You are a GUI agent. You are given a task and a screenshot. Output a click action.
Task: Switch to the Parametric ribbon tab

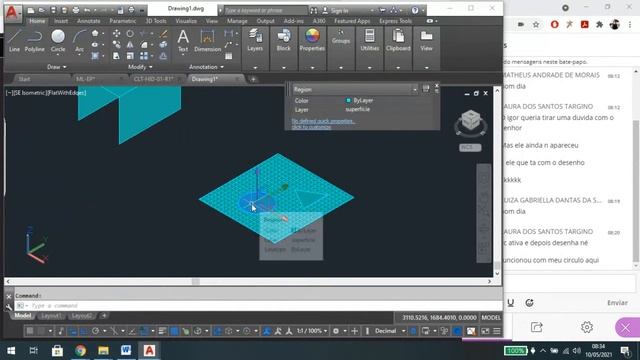122,21
